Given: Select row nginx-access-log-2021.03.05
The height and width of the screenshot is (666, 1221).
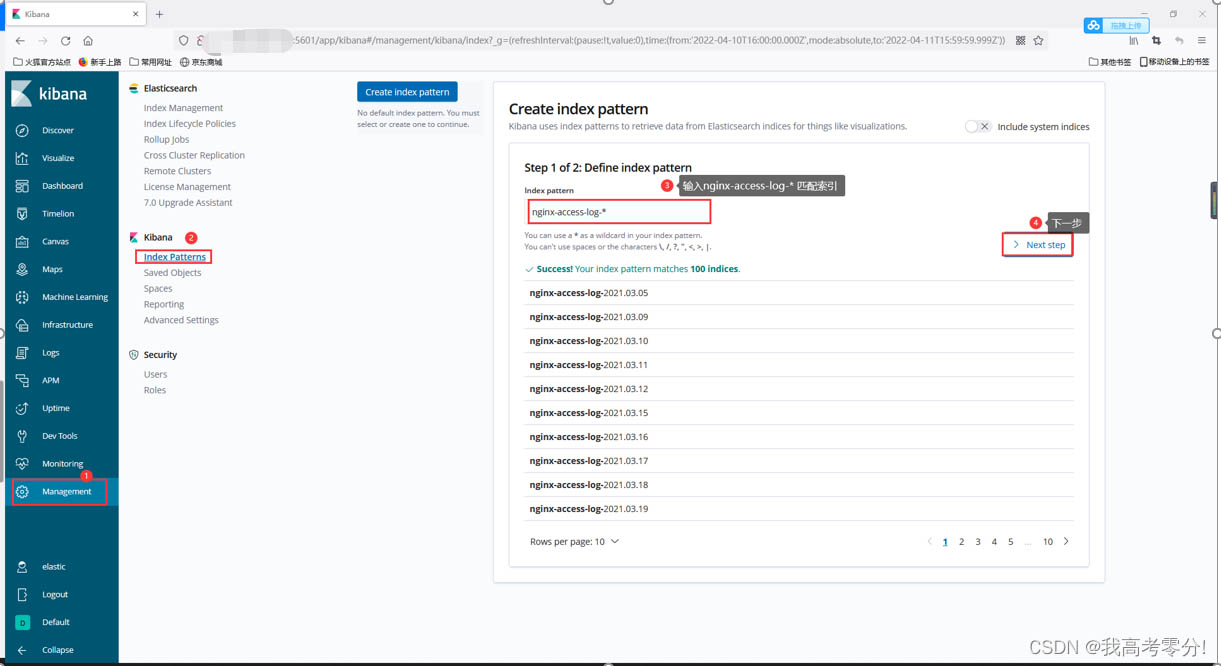Looking at the screenshot, I should pos(799,293).
